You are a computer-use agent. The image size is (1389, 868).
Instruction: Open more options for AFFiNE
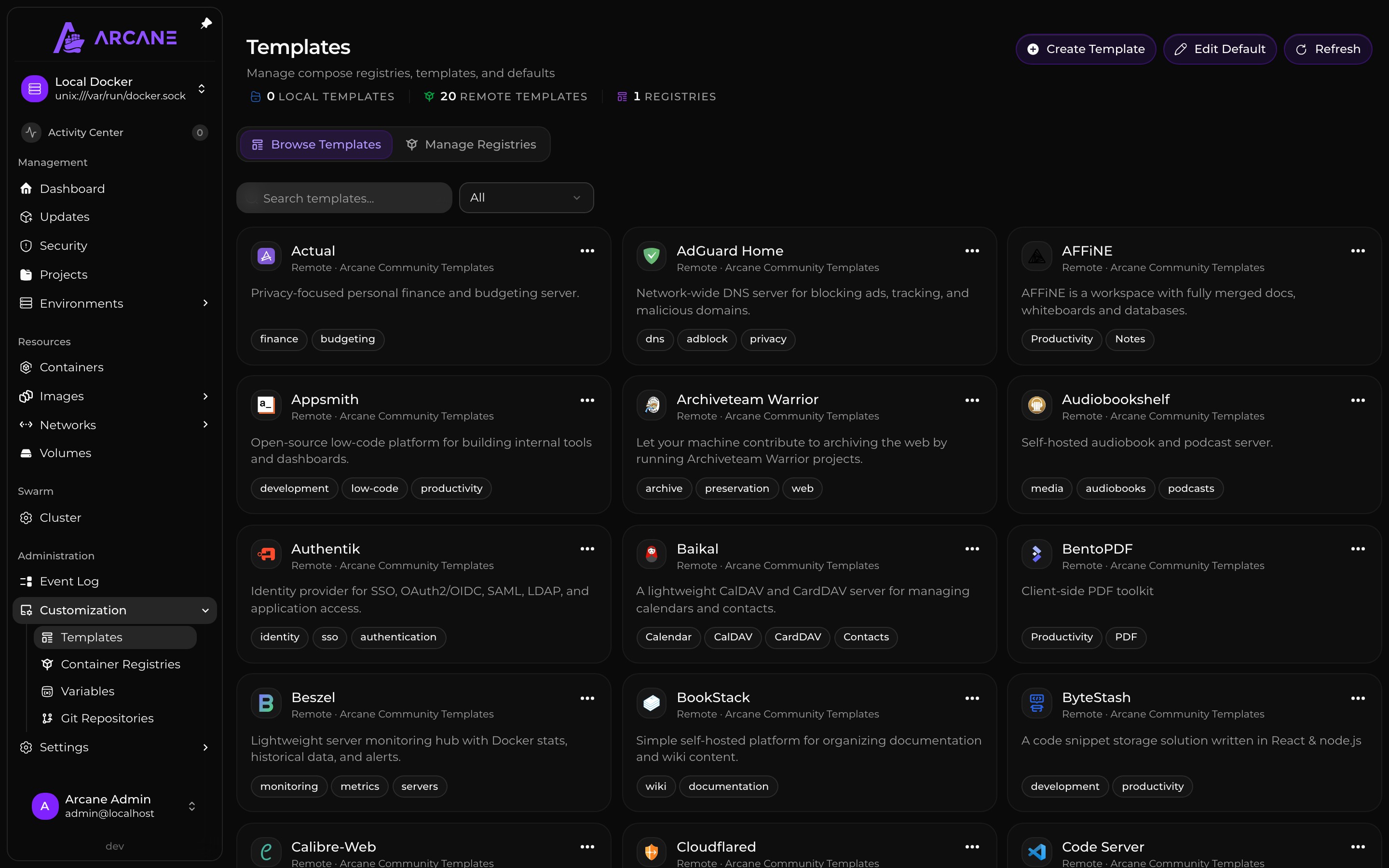tap(1358, 251)
